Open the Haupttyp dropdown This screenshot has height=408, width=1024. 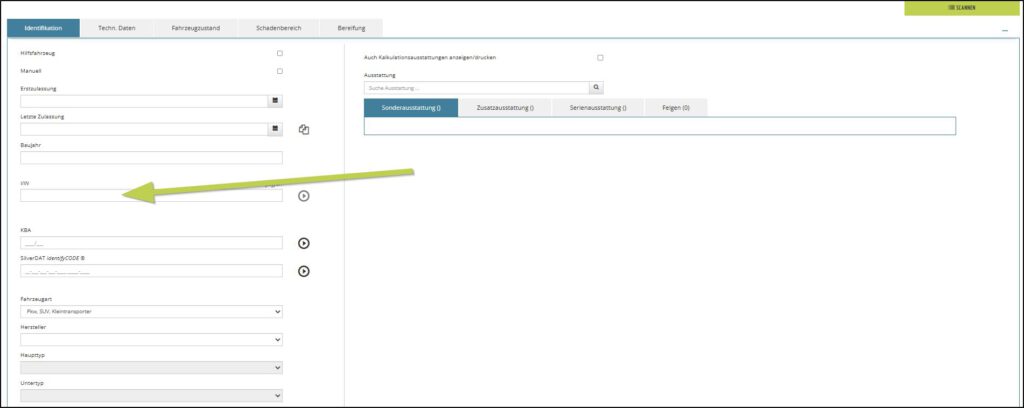click(151, 367)
